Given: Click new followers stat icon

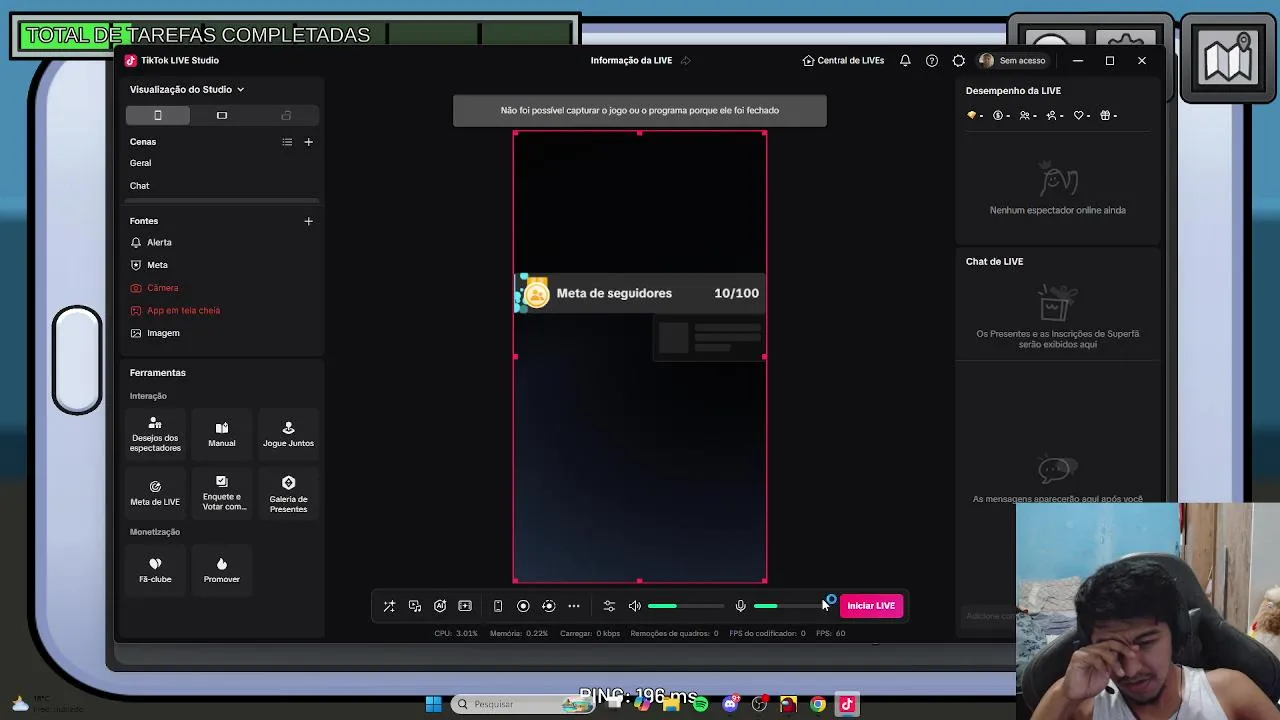Looking at the screenshot, I should [1055, 115].
